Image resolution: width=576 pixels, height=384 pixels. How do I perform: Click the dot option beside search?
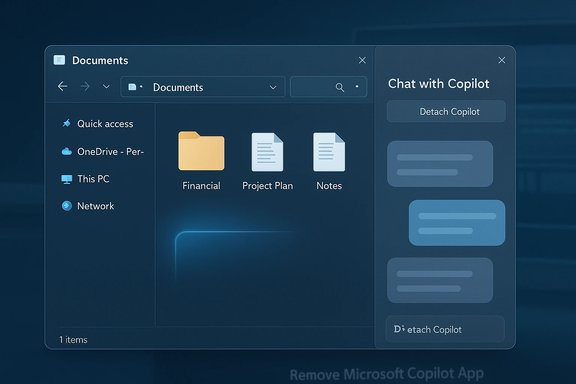pos(357,87)
